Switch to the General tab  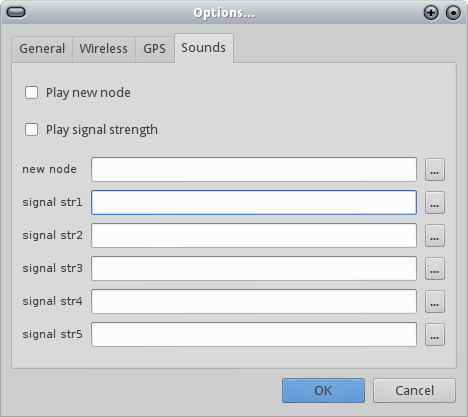(x=42, y=49)
